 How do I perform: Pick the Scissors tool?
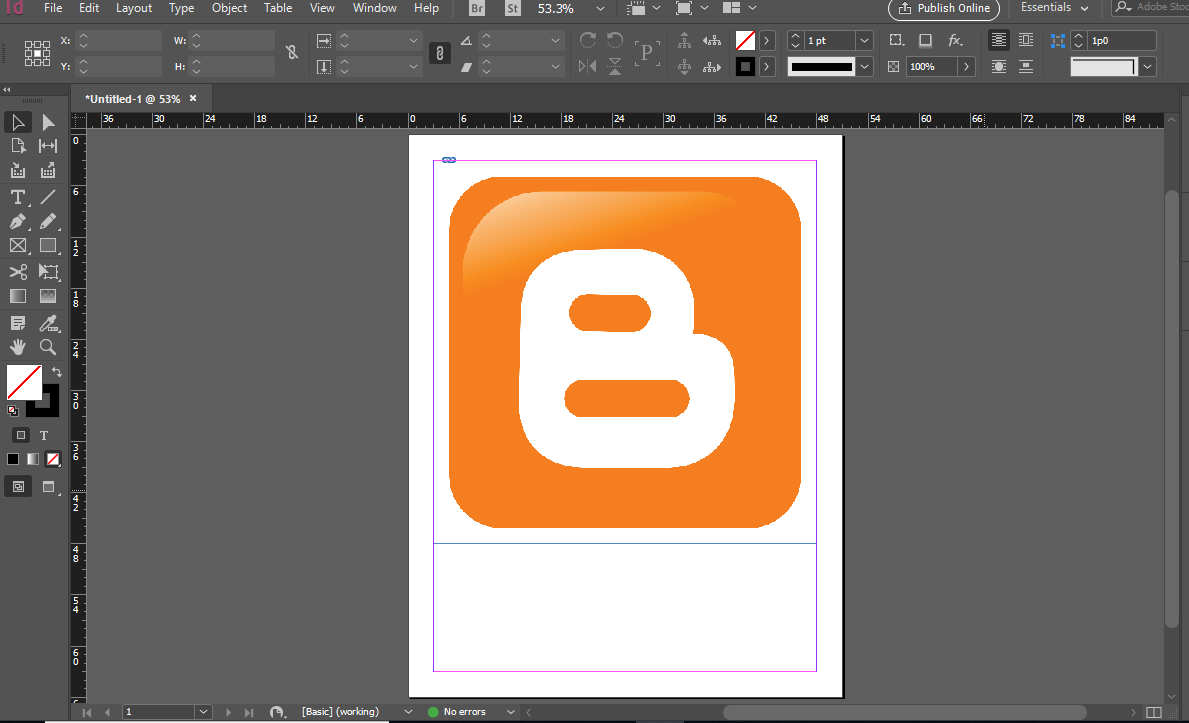[x=18, y=271]
